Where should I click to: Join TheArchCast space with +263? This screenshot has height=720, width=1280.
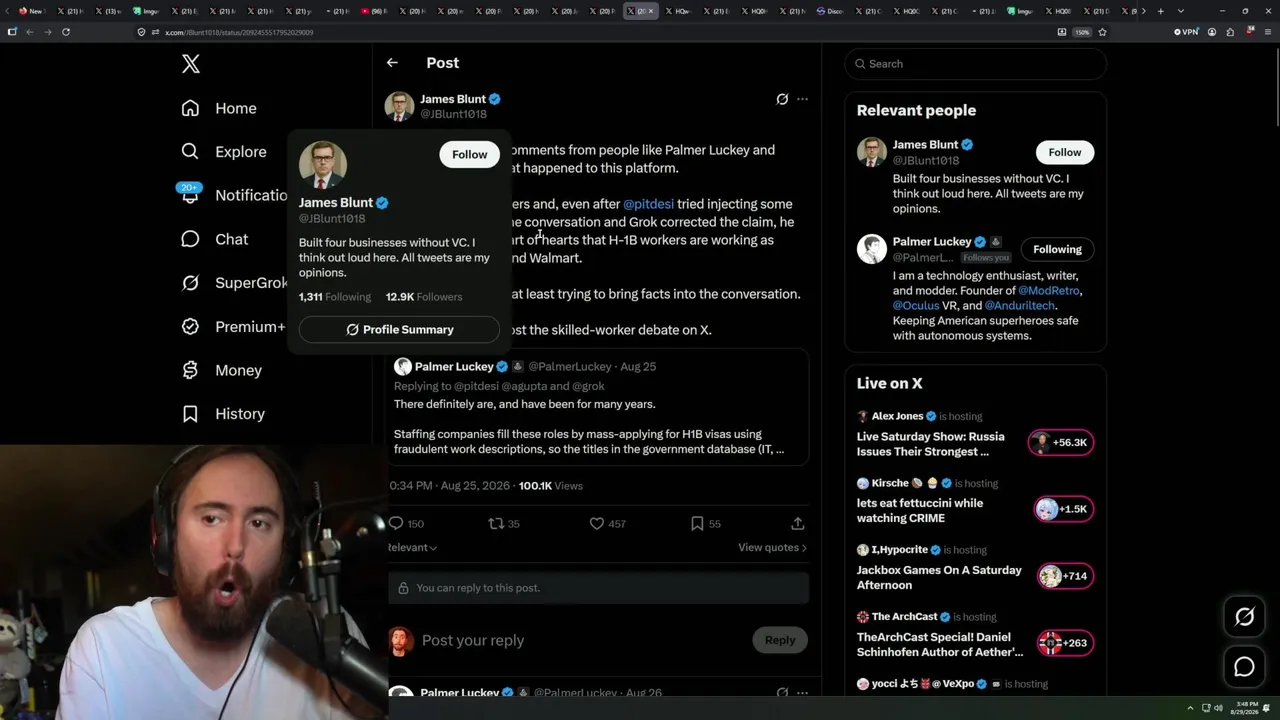click(1065, 643)
